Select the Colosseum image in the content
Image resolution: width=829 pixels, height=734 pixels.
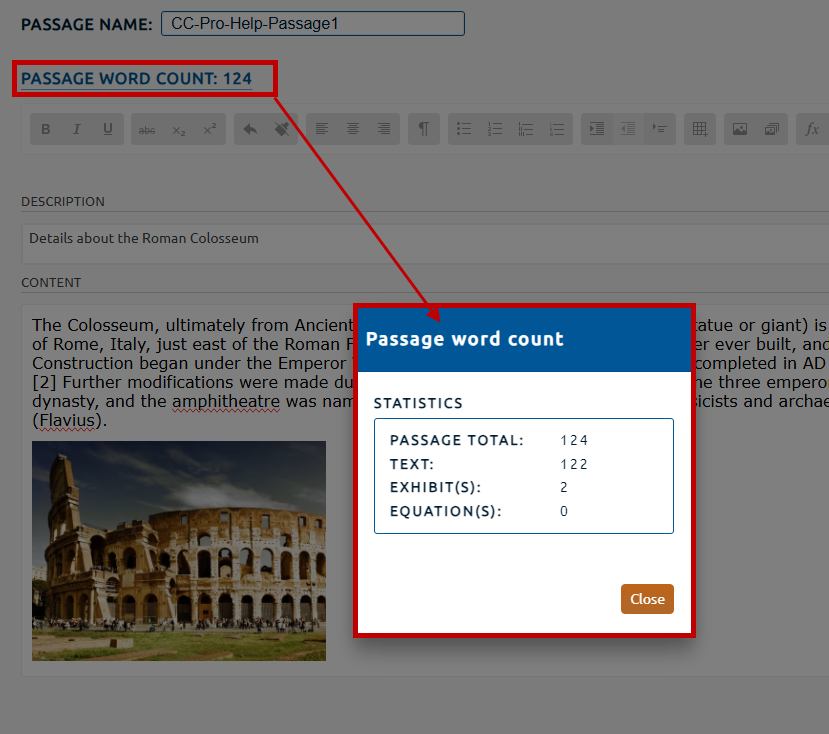(x=179, y=550)
